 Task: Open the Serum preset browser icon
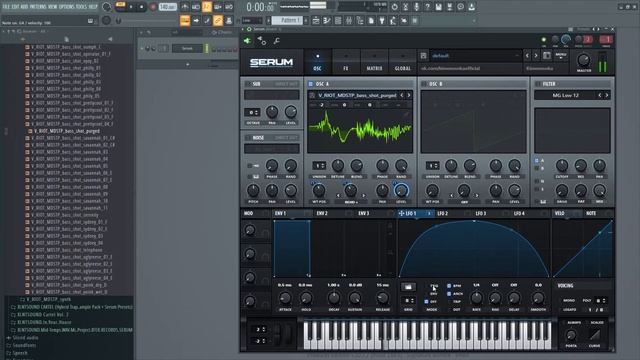pyautogui.click(x=547, y=56)
